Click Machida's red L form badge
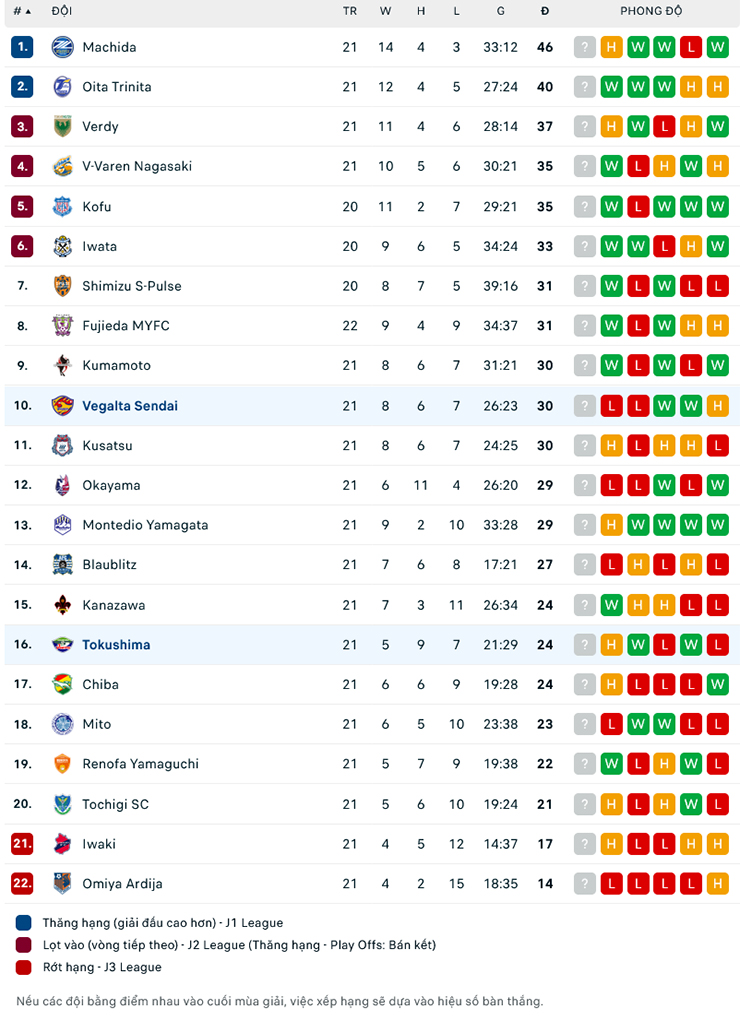 pyautogui.click(x=691, y=47)
